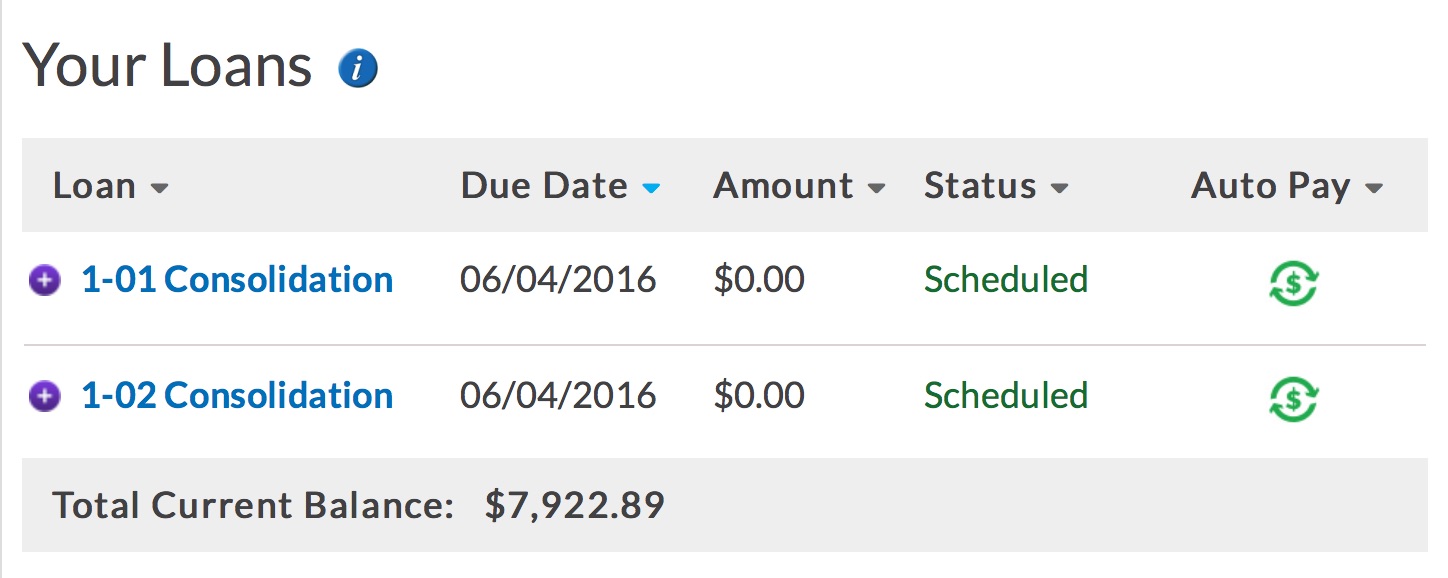The image size is (1448, 578).
Task: Open the 1-02 Consolidation loan link
Action: pos(236,396)
